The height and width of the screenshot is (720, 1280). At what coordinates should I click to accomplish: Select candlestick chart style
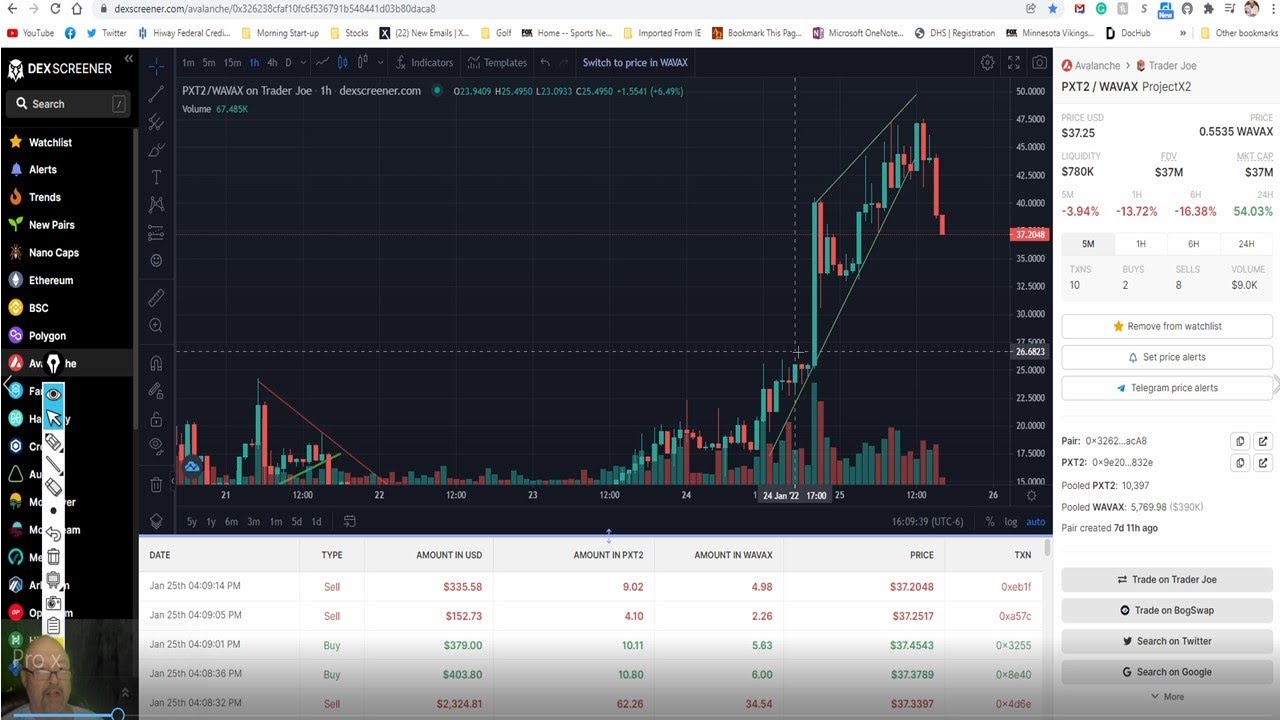coord(342,62)
